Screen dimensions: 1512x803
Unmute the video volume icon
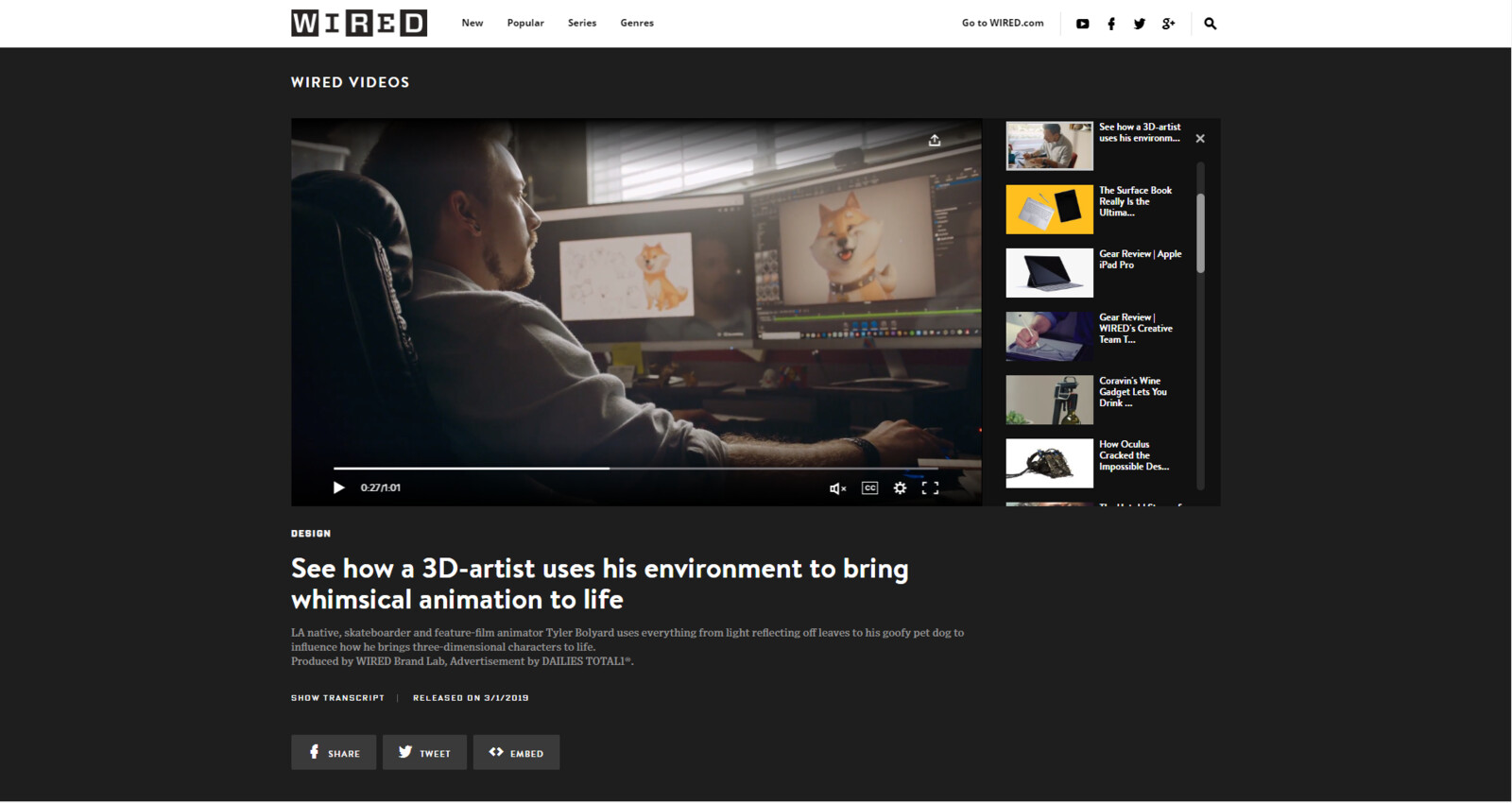(x=837, y=488)
